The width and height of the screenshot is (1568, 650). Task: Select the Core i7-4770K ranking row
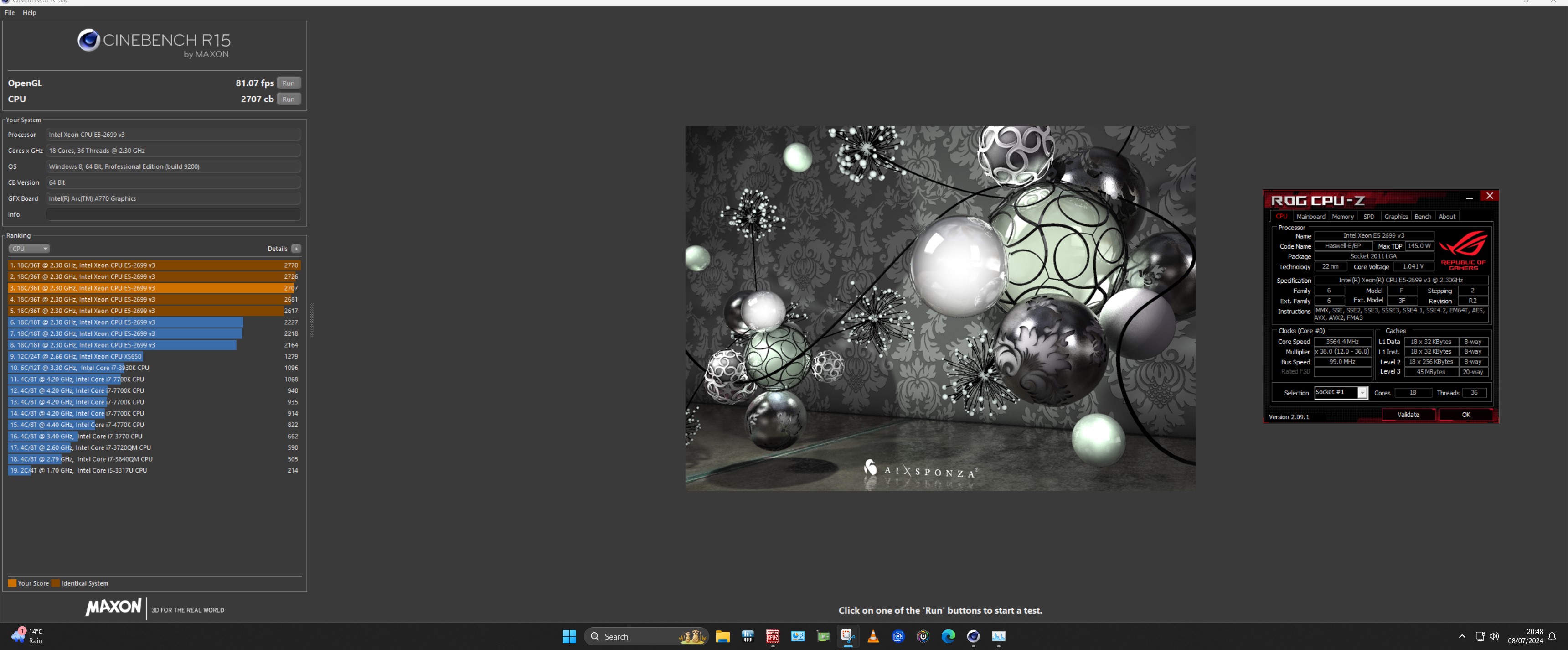point(155,425)
